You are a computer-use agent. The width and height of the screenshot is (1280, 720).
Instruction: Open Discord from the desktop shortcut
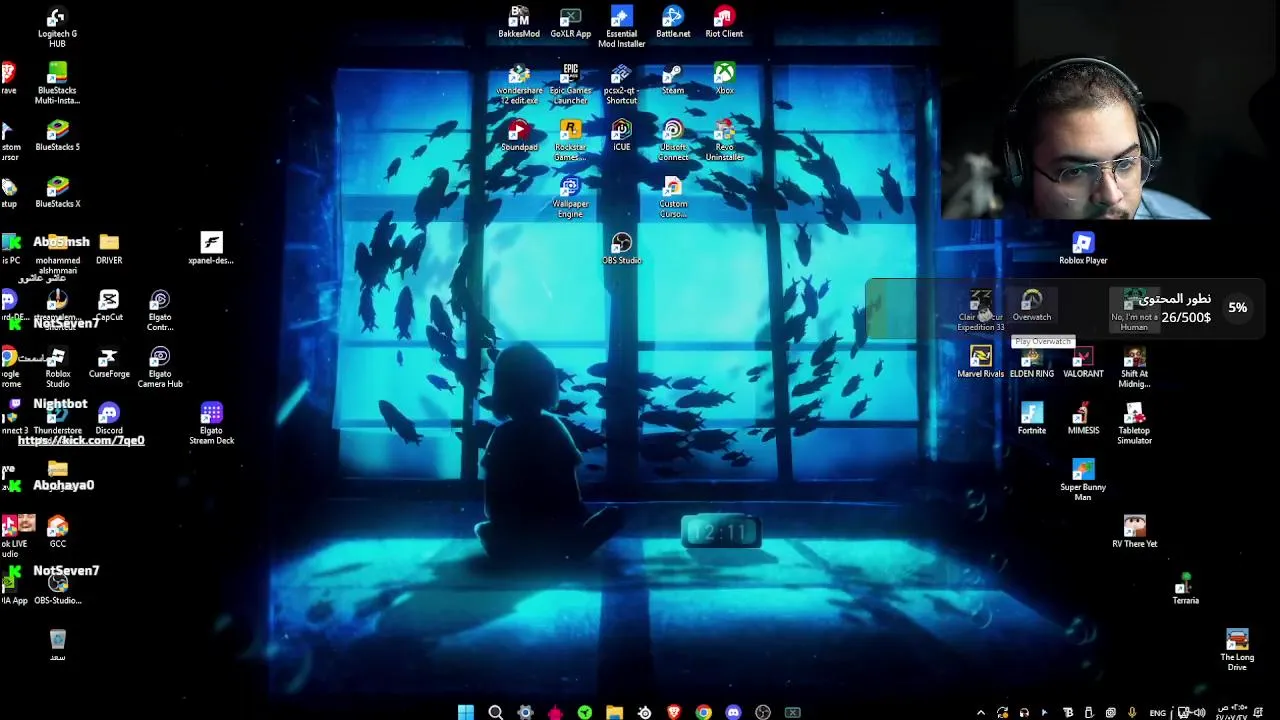click(x=109, y=419)
